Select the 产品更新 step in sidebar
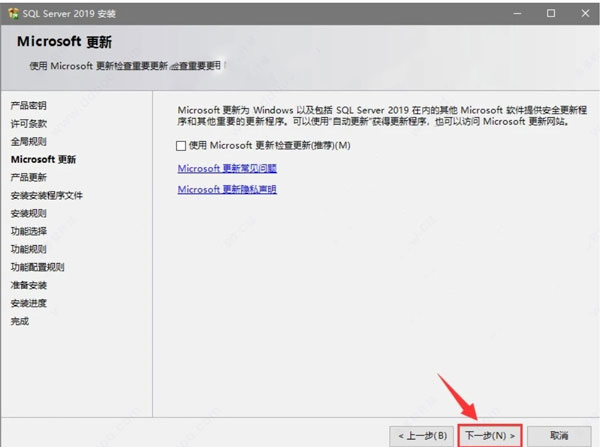The width and height of the screenshot is (600, 447). [x=29, y=177]
